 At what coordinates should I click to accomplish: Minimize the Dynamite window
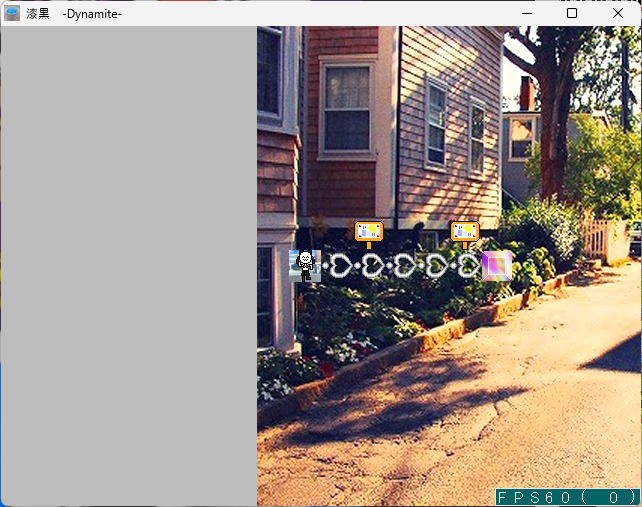[527, 14]
